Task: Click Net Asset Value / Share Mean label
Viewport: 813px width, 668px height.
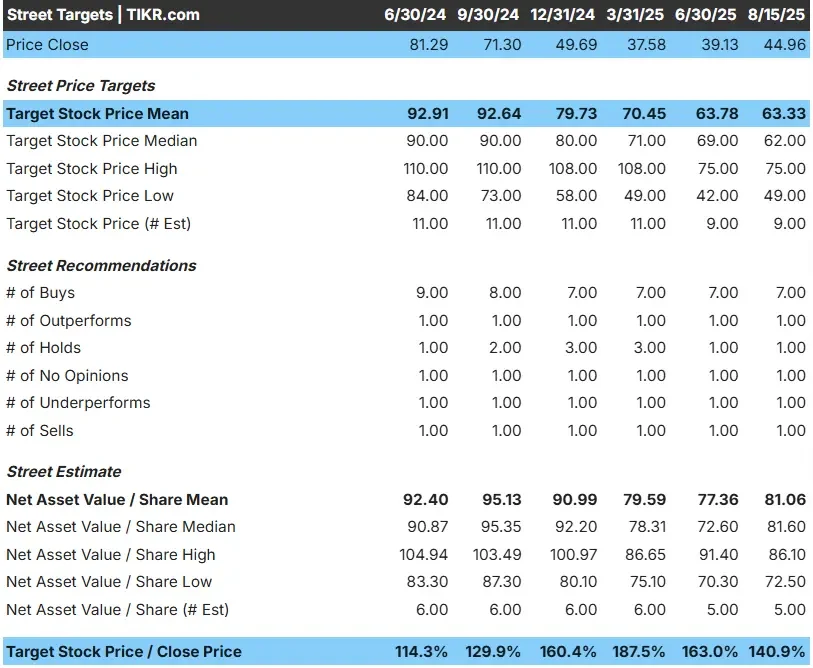Action: click(x=117, y=499)
